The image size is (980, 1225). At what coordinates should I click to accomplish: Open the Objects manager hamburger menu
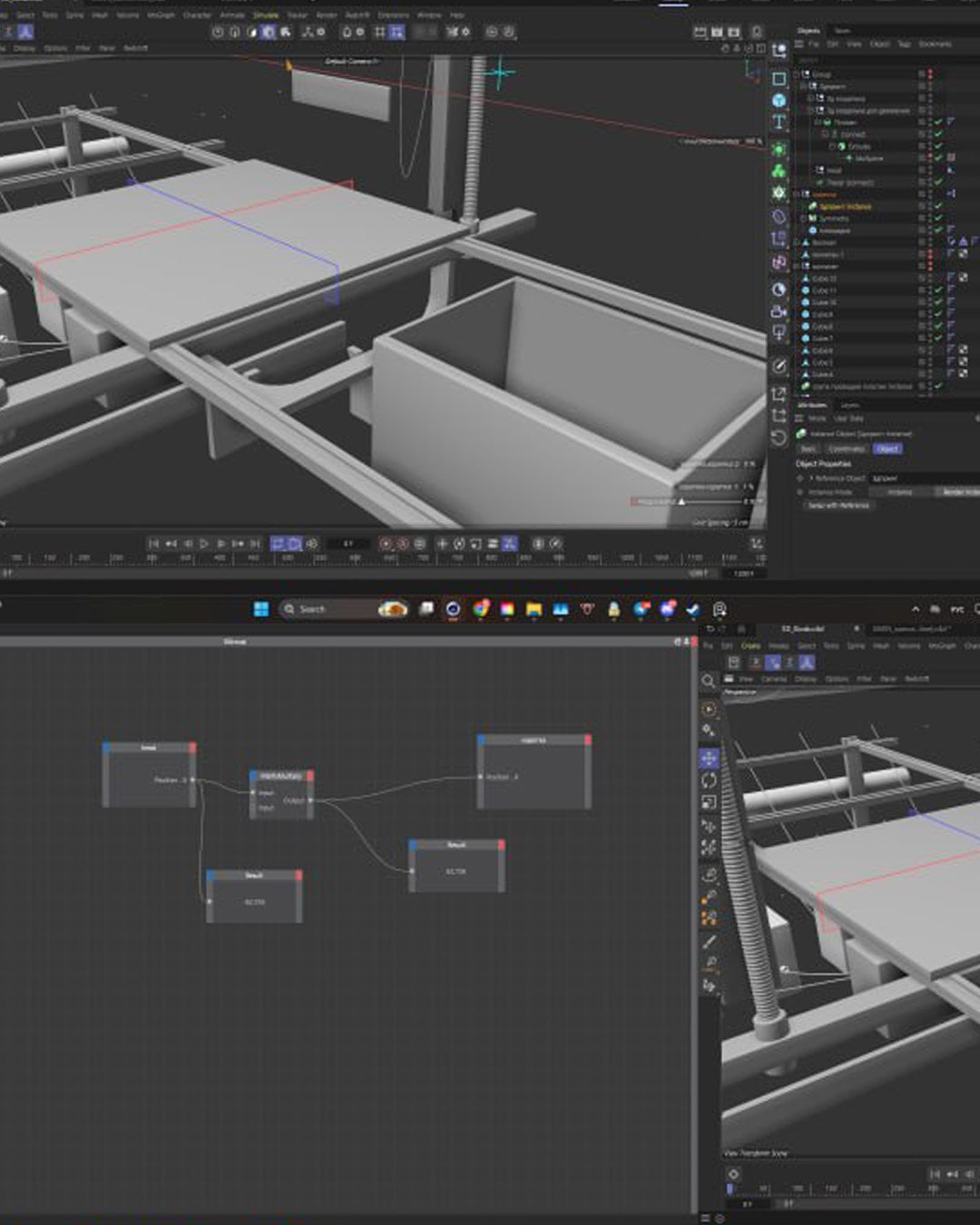(799, 44)
